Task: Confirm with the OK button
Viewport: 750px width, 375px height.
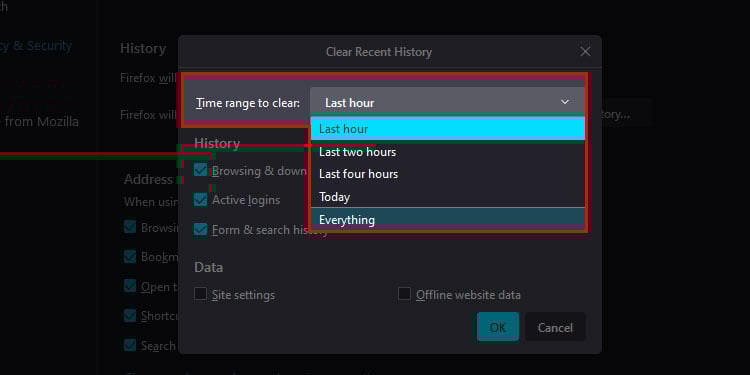Action: 498,327
